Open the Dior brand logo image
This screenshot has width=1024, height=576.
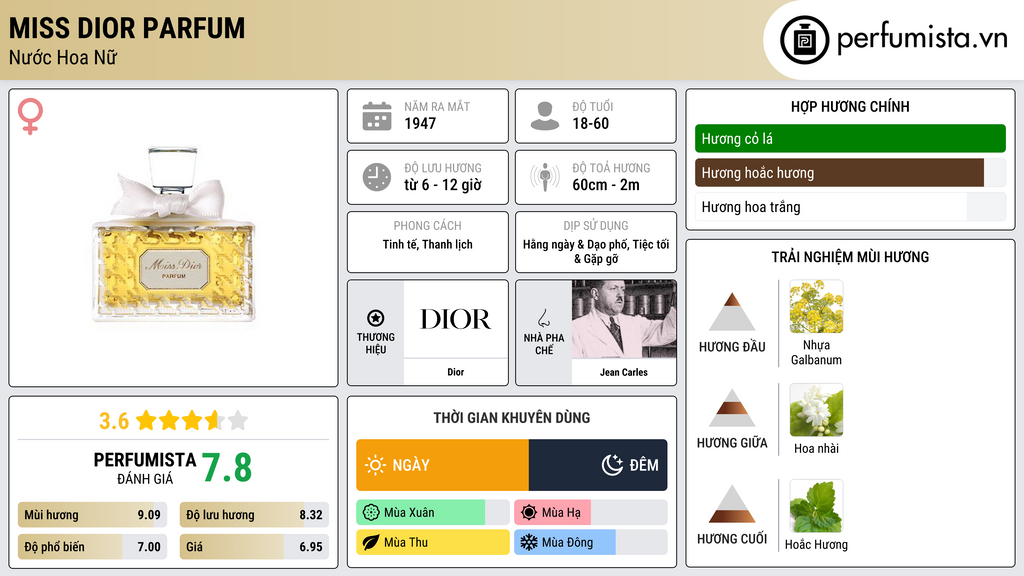pos(455,319)
